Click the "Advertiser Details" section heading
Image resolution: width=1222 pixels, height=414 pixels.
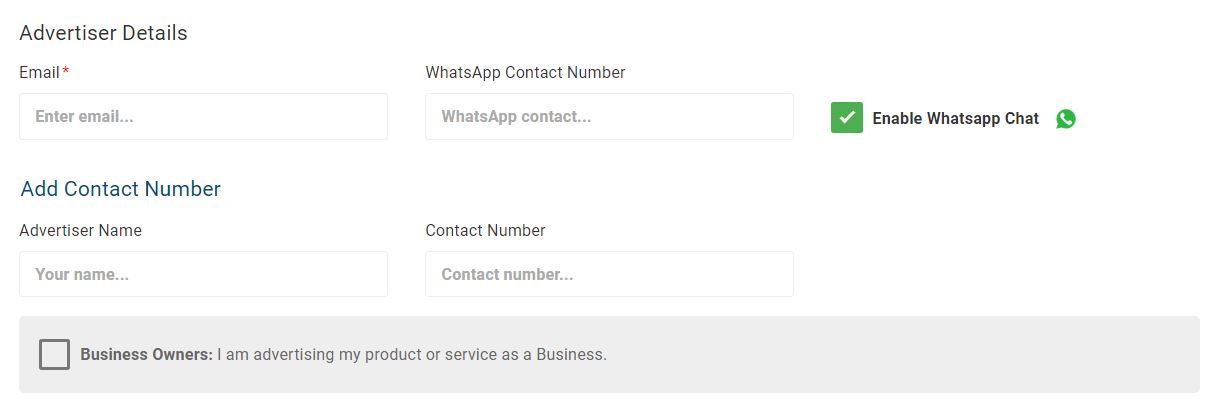103,33
